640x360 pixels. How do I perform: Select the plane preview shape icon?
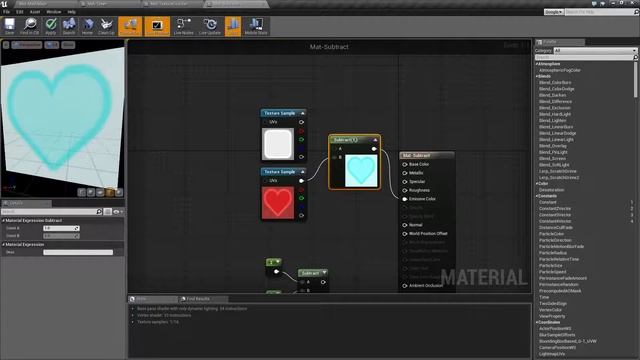pos(100,192)
